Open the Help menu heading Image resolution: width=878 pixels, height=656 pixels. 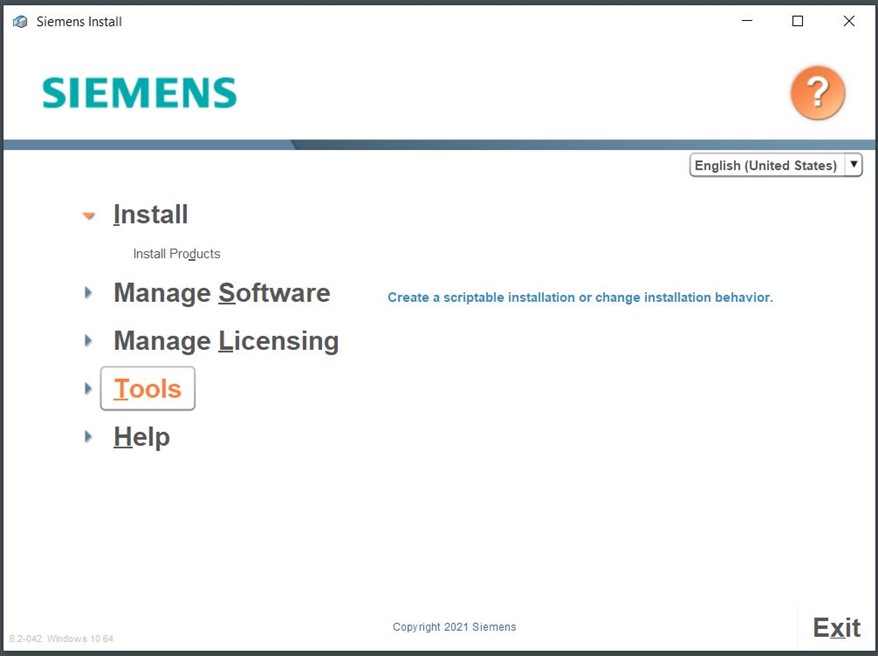pyautogui.click(x=142, y=437)
